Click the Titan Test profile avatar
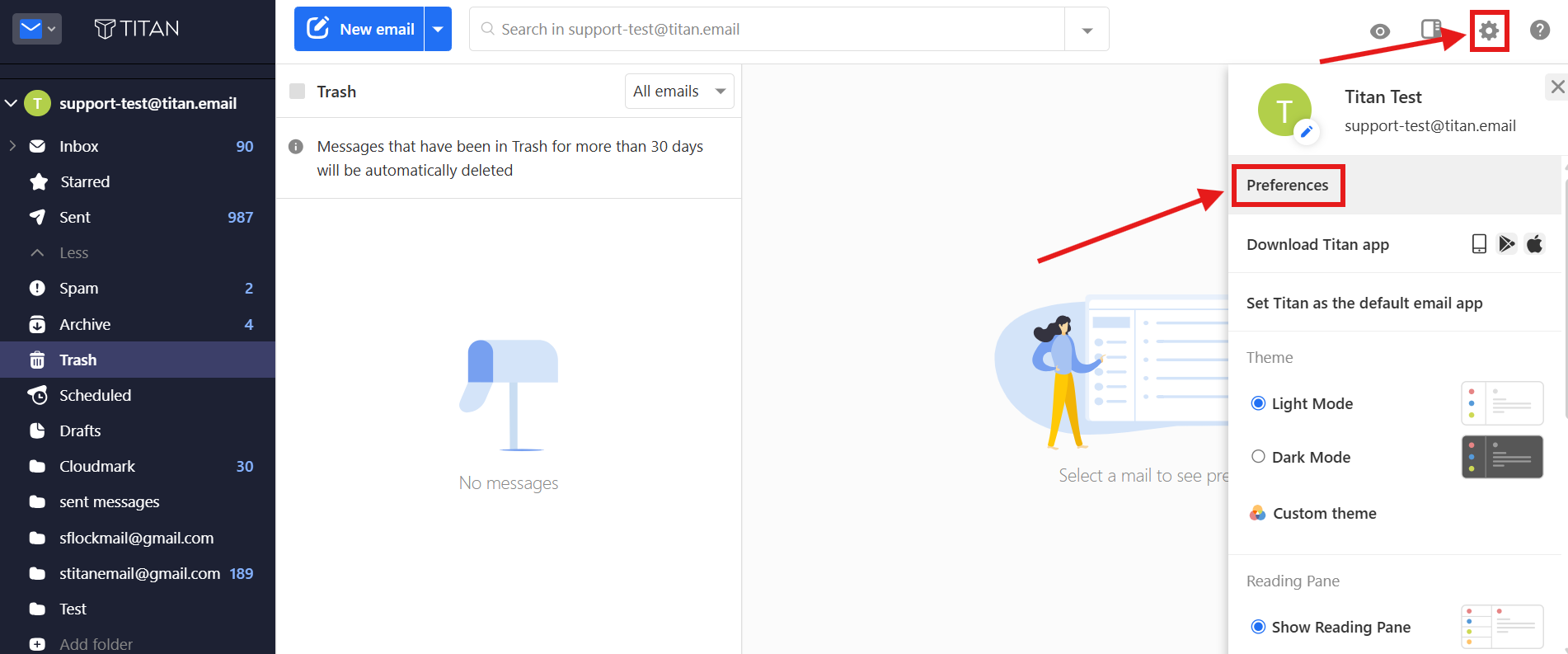Screen dimensions: 1568x654 pos(1284,111)
